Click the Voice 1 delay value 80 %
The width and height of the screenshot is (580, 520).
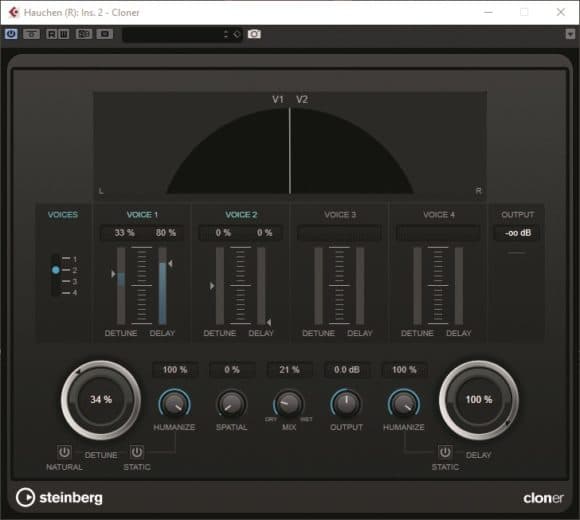166,233
